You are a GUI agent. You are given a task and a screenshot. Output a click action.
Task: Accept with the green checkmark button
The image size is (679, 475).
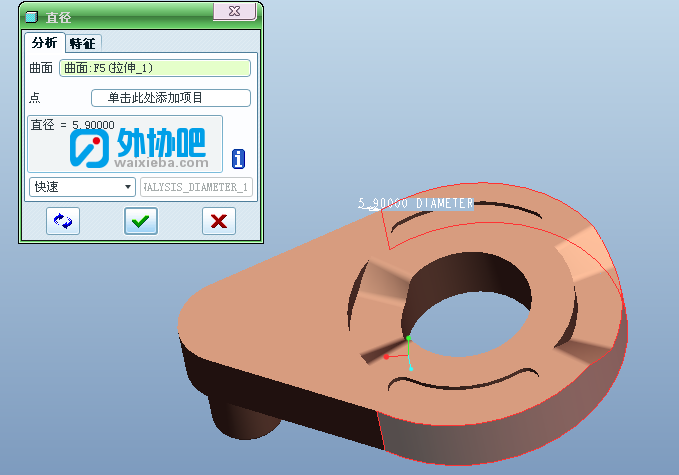[x=141, y=221]
